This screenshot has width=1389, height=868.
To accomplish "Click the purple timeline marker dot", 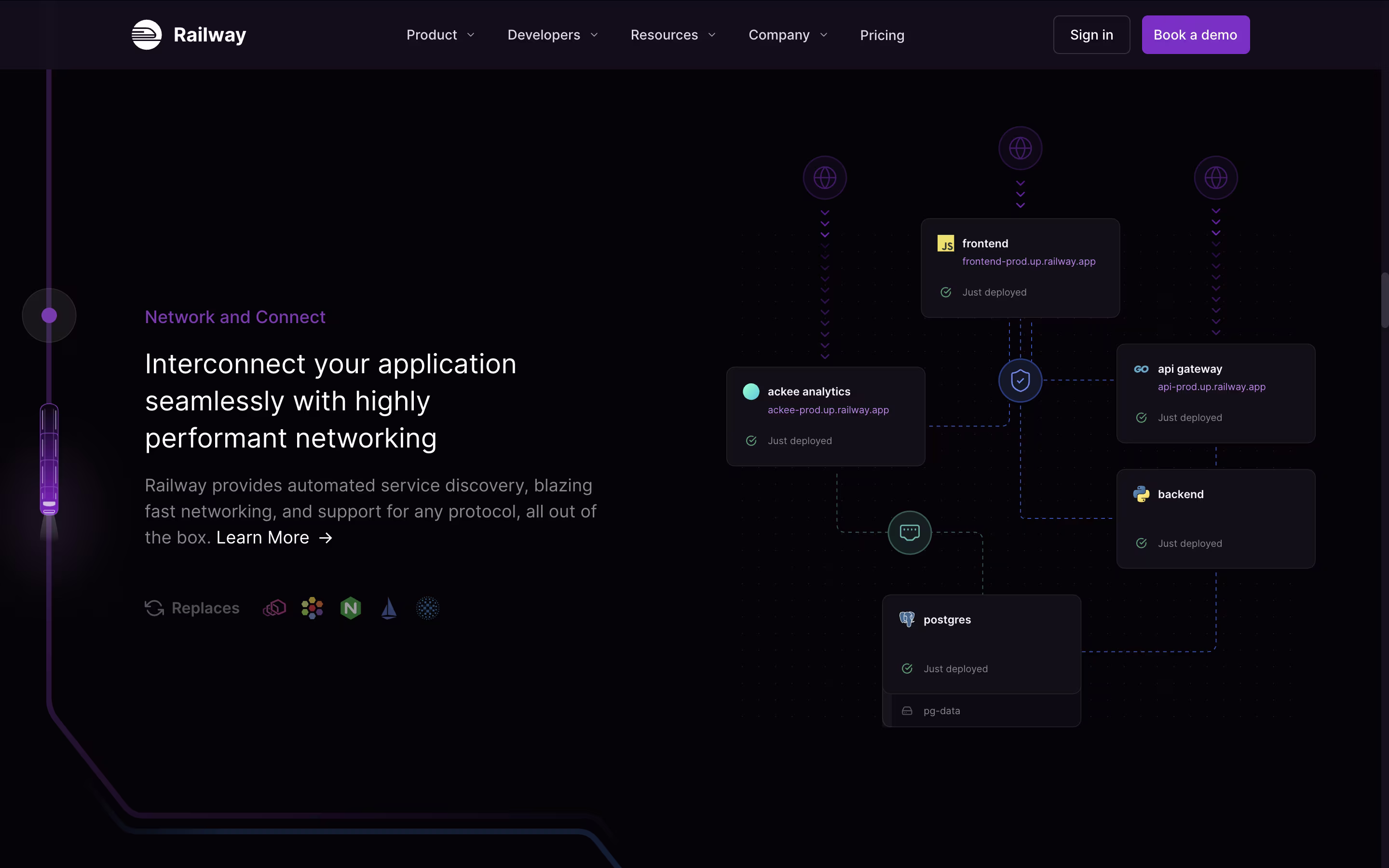I will tap(49, 316).
